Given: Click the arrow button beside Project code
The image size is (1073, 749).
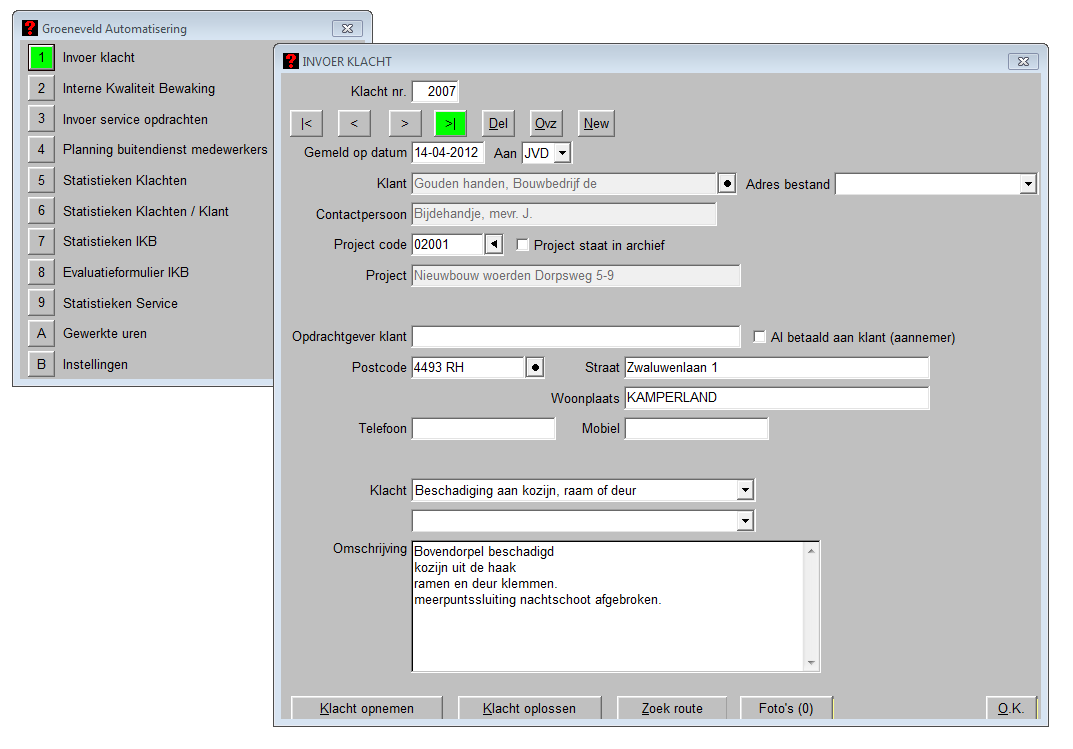Looking at the screenshot, I should click(494, 245).
